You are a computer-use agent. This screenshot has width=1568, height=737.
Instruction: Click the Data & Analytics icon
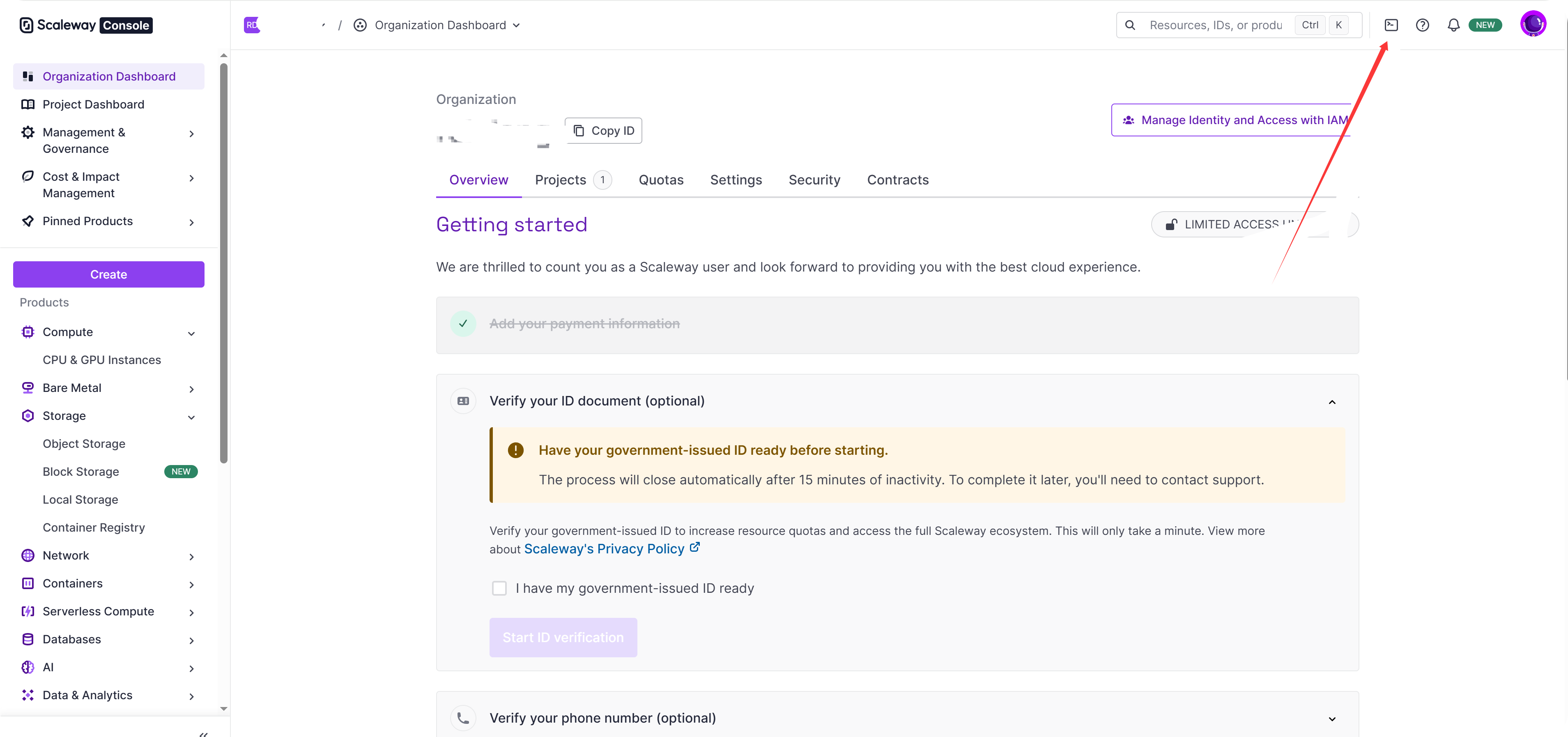tap(28, 696)
